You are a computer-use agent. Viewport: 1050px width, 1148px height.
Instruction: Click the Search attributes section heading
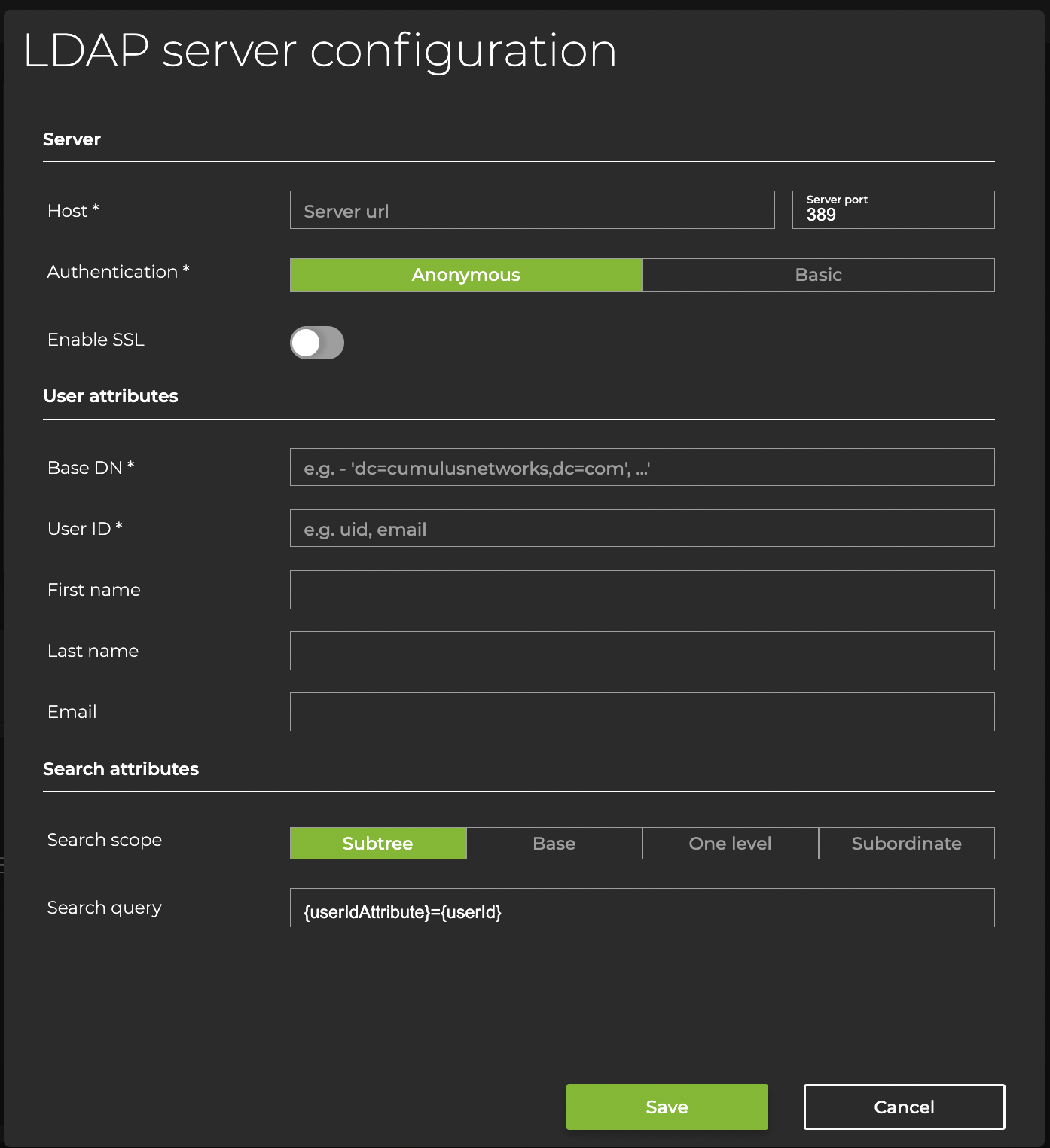pyautogui.click(x=121, y=769)
